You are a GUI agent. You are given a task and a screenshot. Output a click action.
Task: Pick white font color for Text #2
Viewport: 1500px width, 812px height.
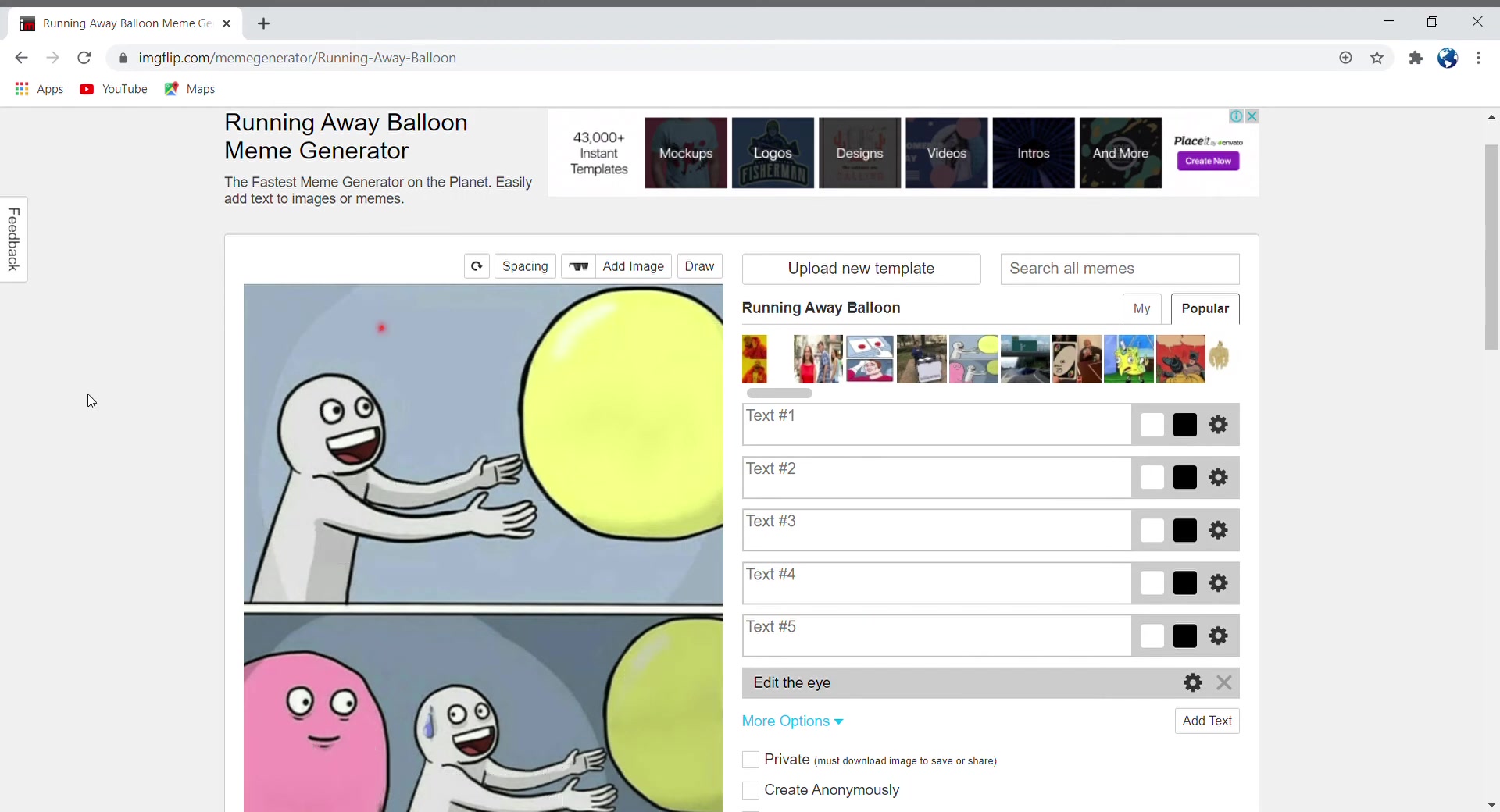click(1152, 477)
